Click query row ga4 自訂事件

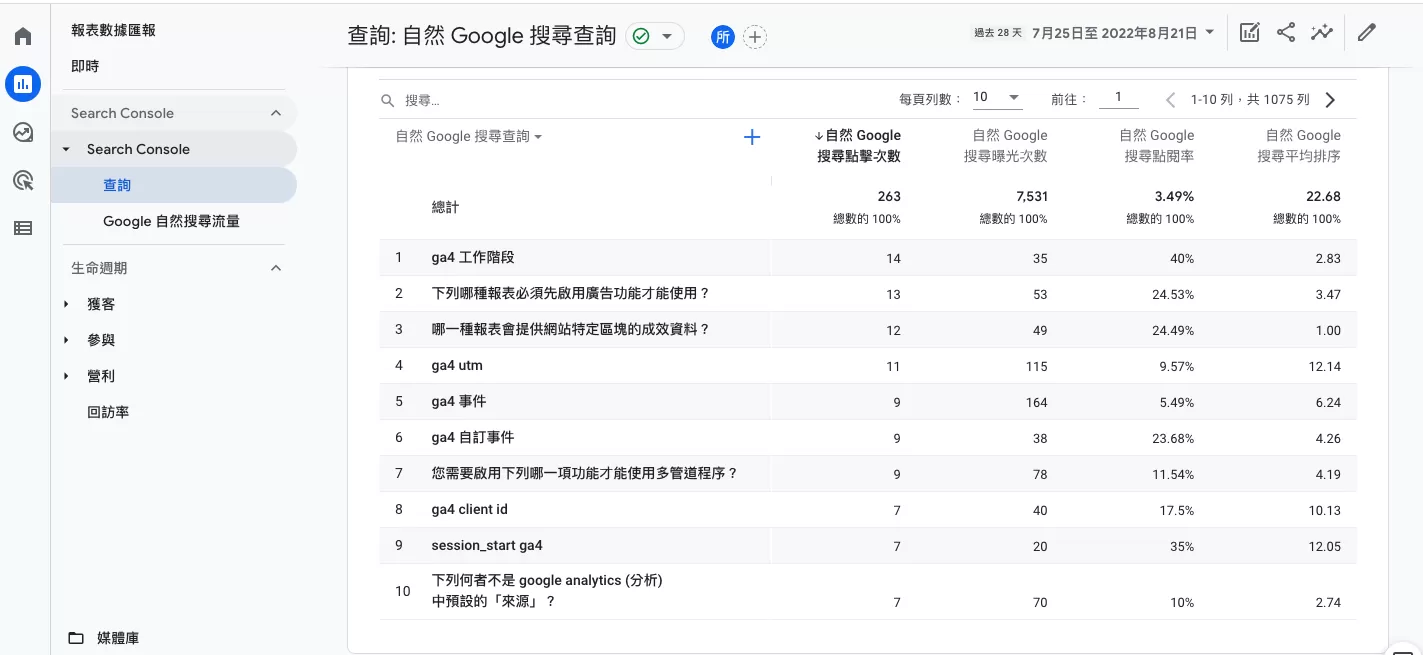tap(473, 437)
